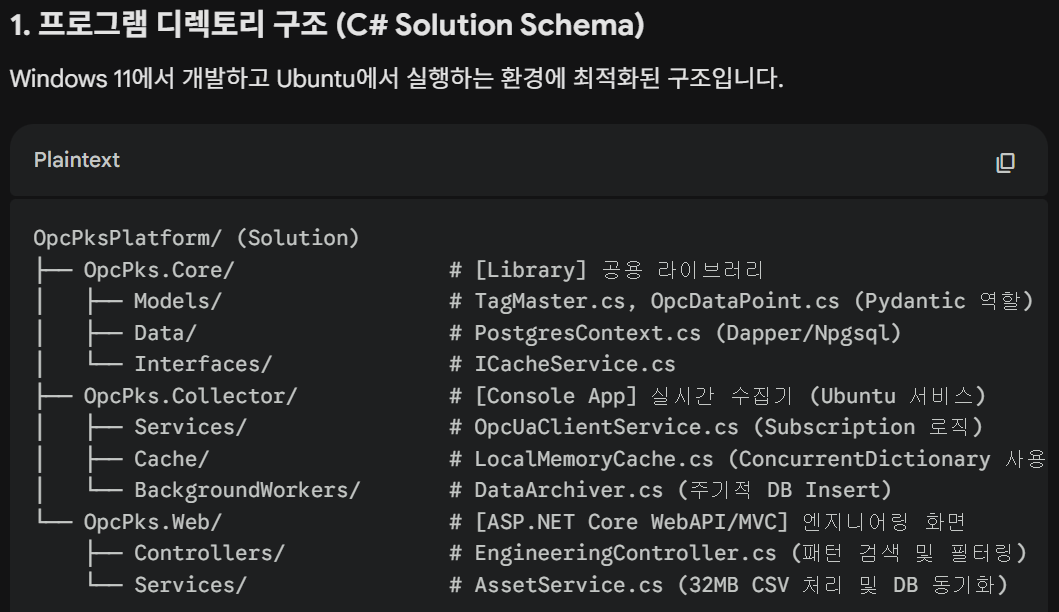Screen dimensions: 1059x612
Task: Click the Windows 11 description sentence
Action: (396, 78)
